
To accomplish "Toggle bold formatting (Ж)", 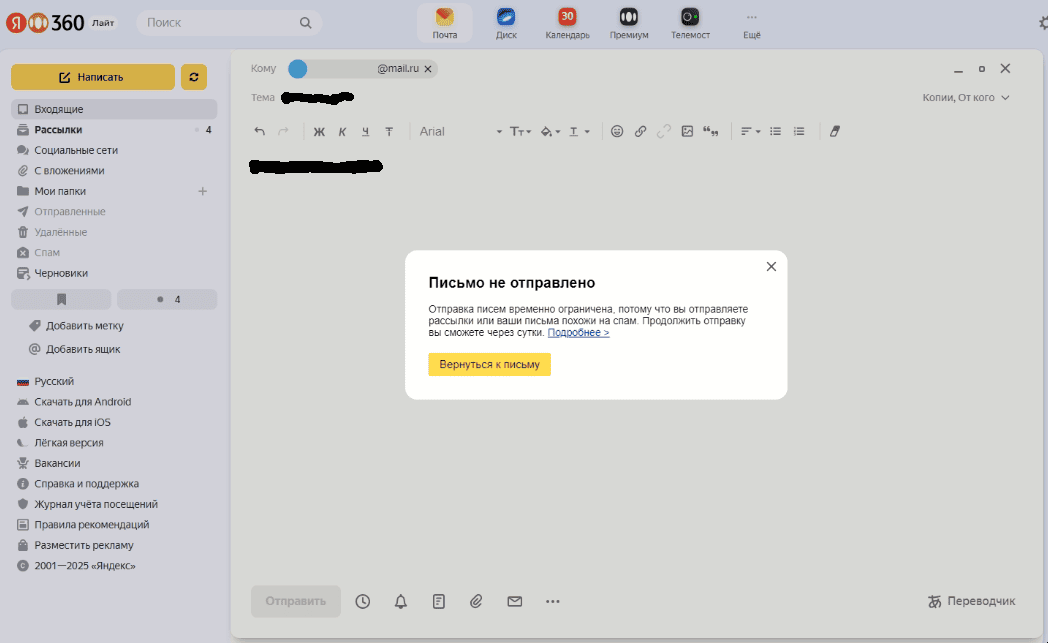I will pyautogui.click(x=319, y=131).
